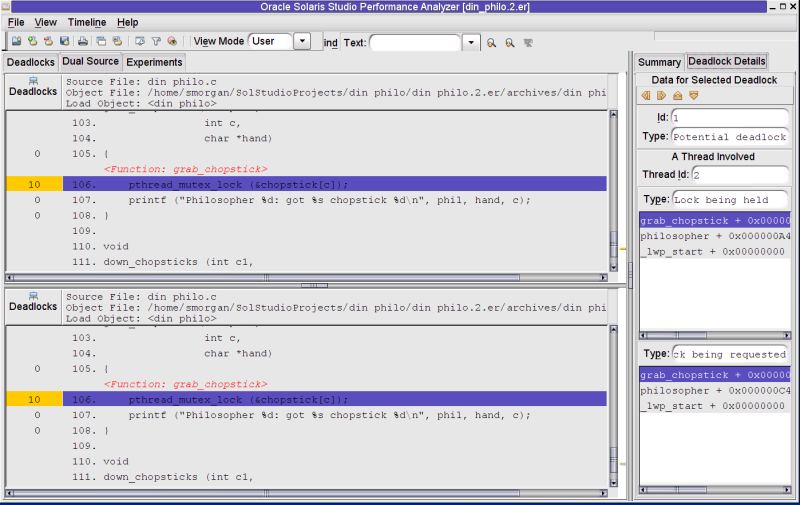Click line 107 printf in the upper source pane
The image size is (800, 505).
coord(335,200)
